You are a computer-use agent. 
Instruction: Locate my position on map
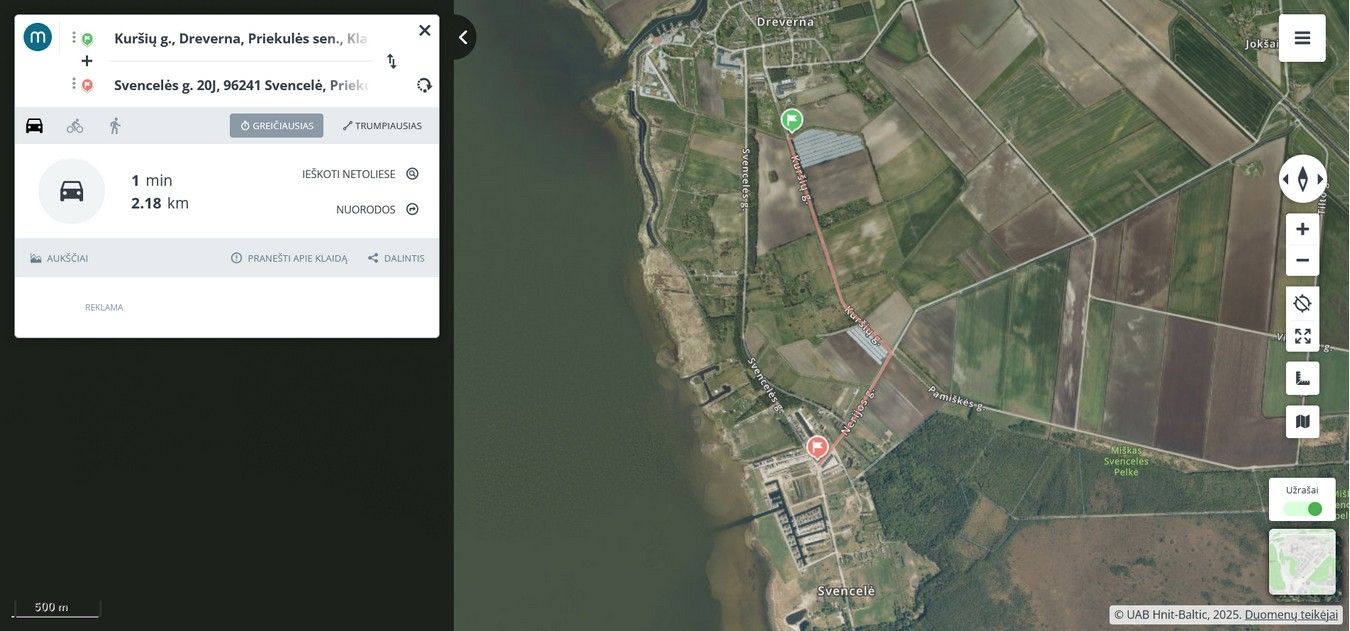click(x=1302, y=304)
